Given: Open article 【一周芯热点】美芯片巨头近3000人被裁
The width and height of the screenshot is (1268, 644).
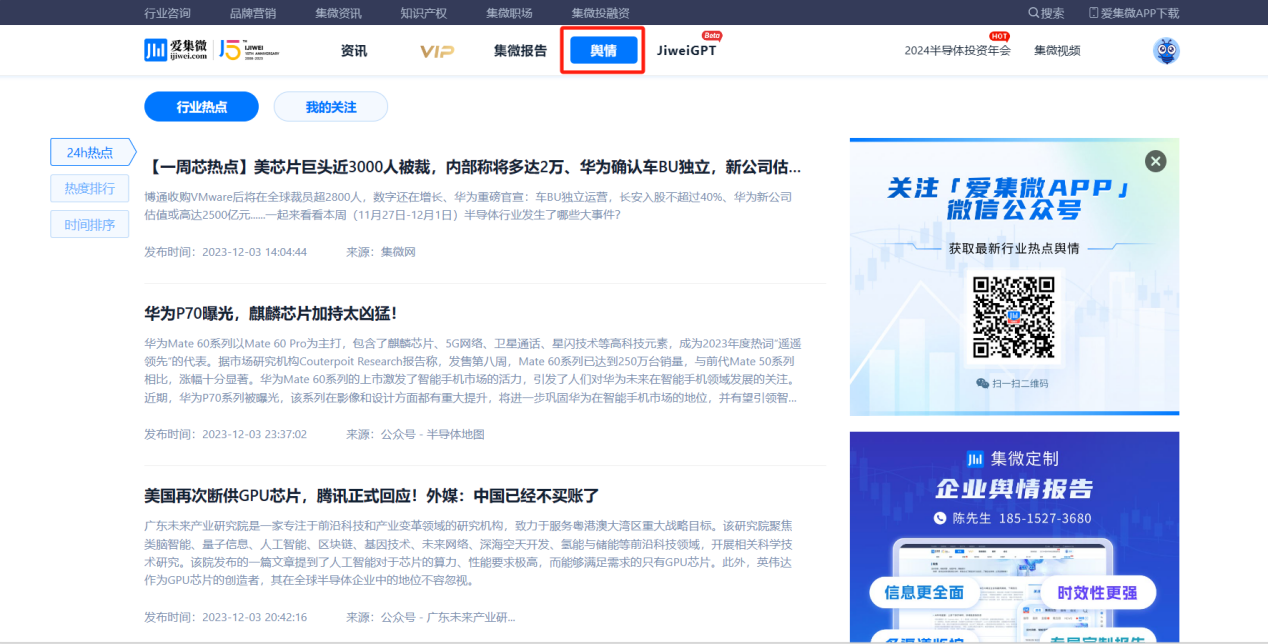Looking at the screenshot, I should [x=474, y=166].
